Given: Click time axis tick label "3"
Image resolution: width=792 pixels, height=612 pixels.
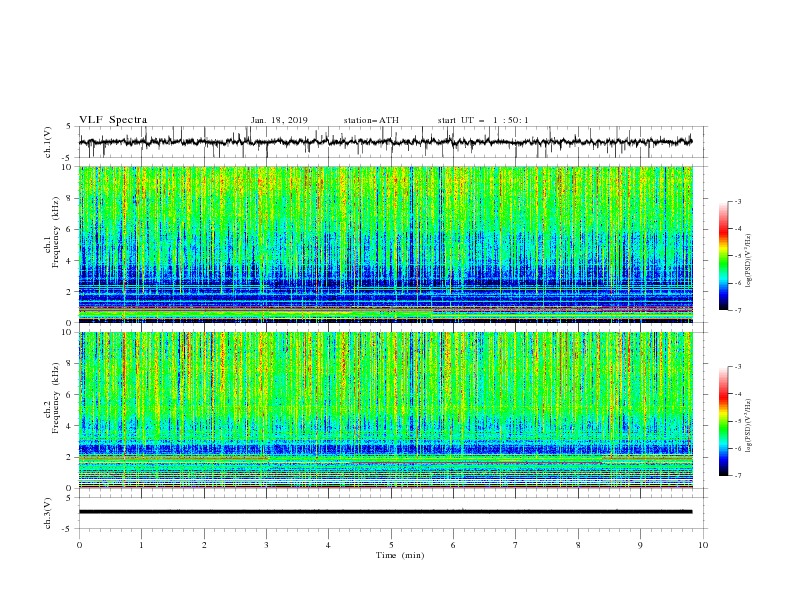Looking at the screenshot, I should coord(267,545).
